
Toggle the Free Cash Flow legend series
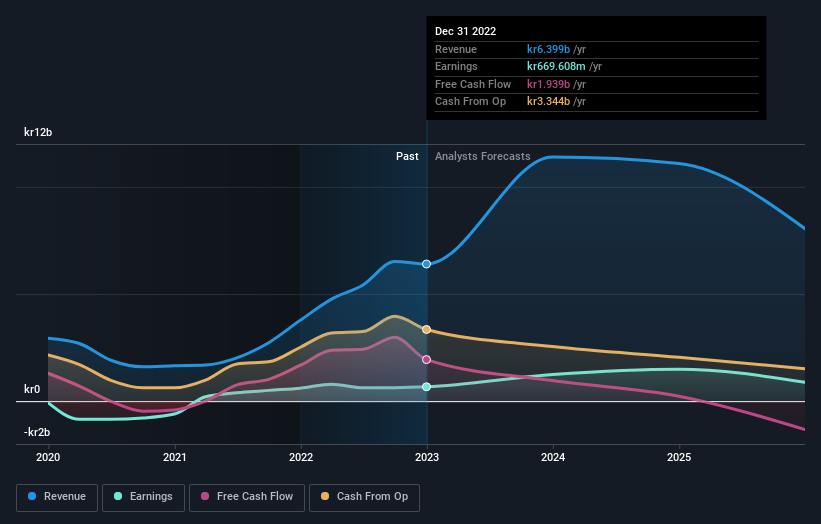point(247,497)
